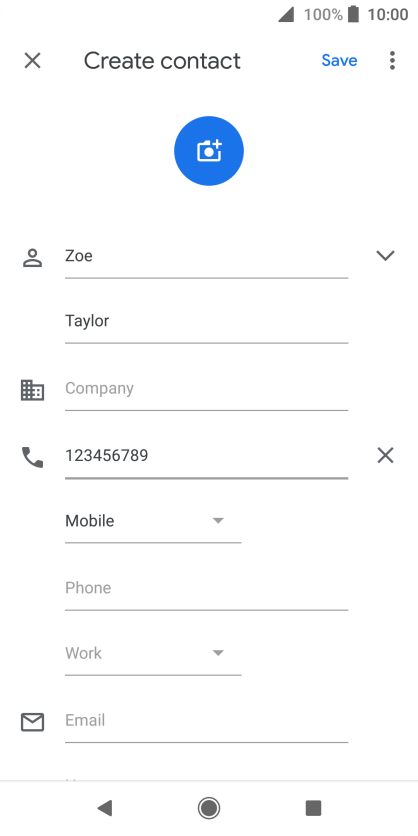Image resolution: width=418 pixels, height=836 pixels.
Task: Expand name fields with the chevron arrow
Action: click(385, 256)
